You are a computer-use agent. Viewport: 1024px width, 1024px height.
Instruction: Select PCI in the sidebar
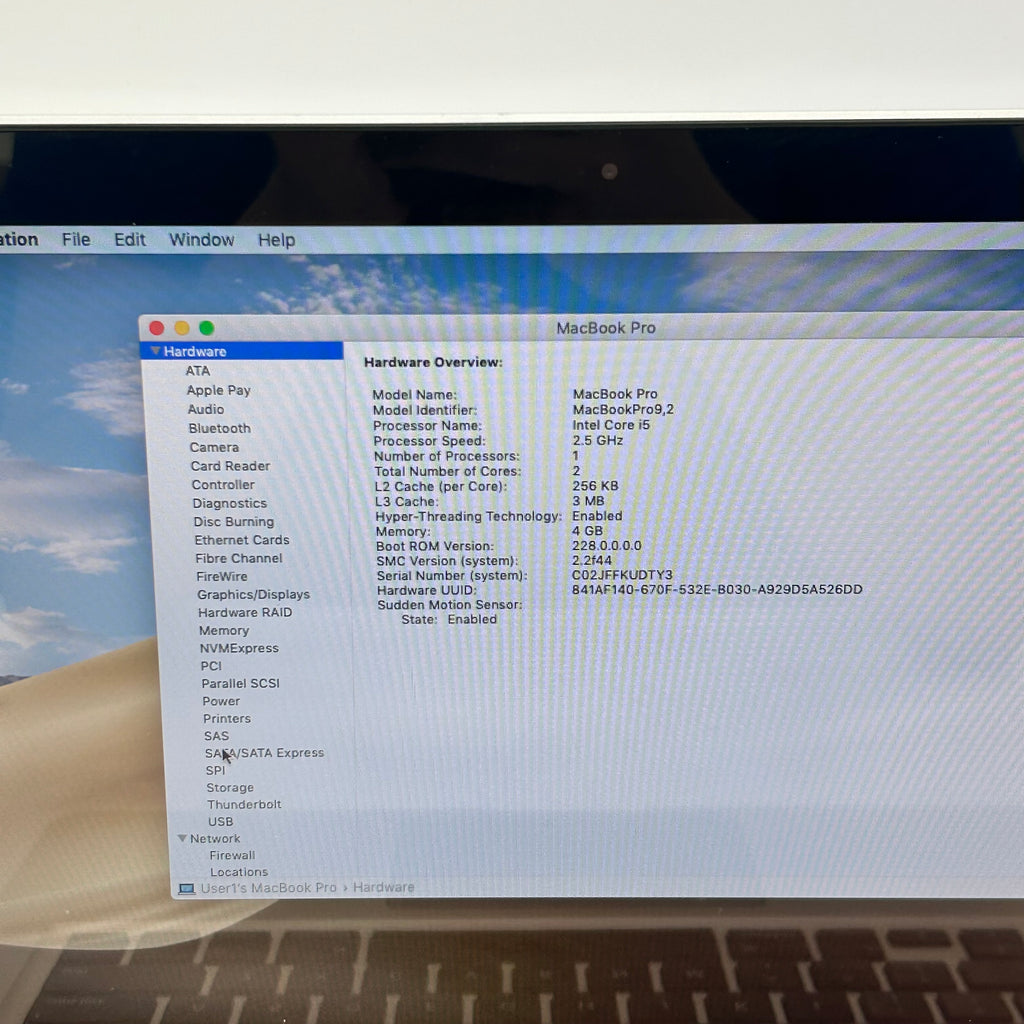click(x=211, y=666)
